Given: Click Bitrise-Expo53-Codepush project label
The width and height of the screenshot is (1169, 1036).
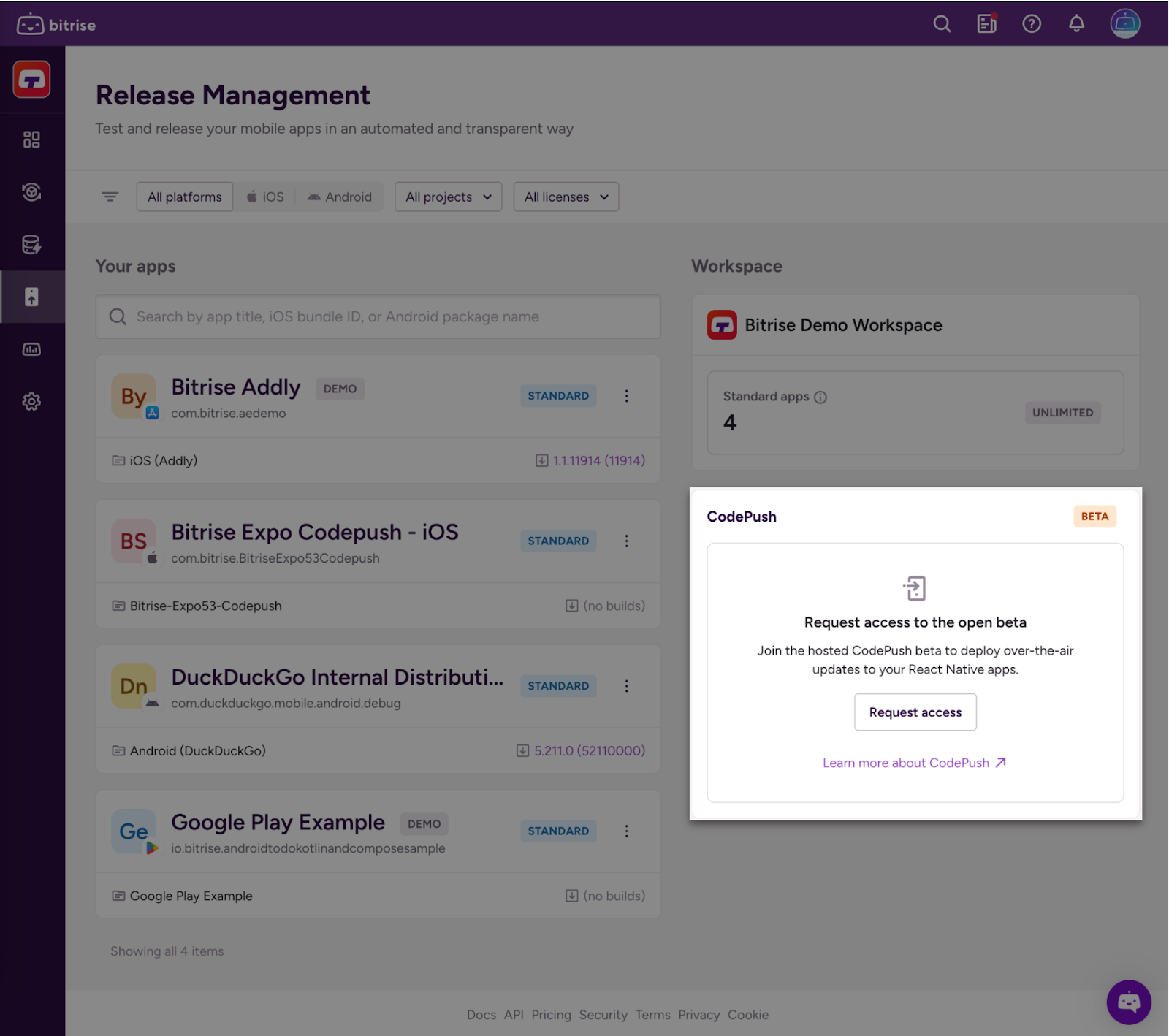Looking at the screenshot, I should point(206,606).
